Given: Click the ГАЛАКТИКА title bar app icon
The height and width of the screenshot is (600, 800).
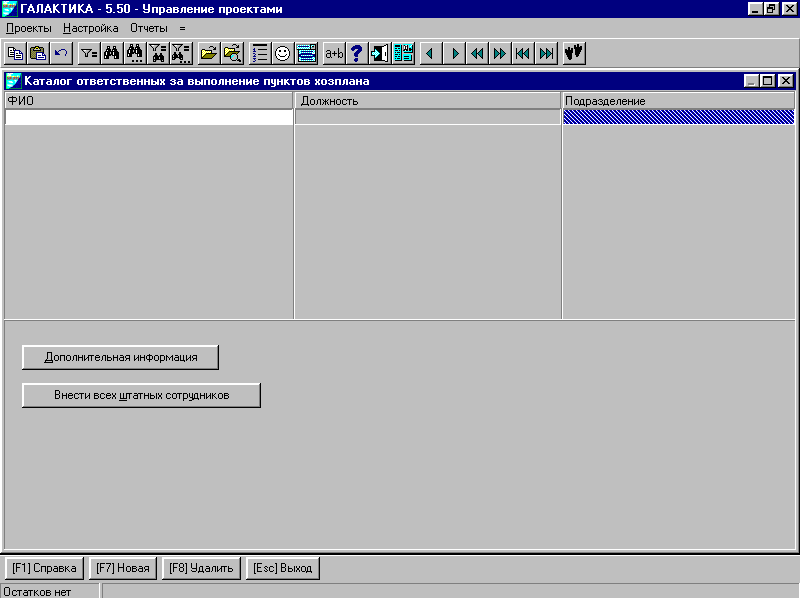Looking at the screenshot, I should [10, 9].
